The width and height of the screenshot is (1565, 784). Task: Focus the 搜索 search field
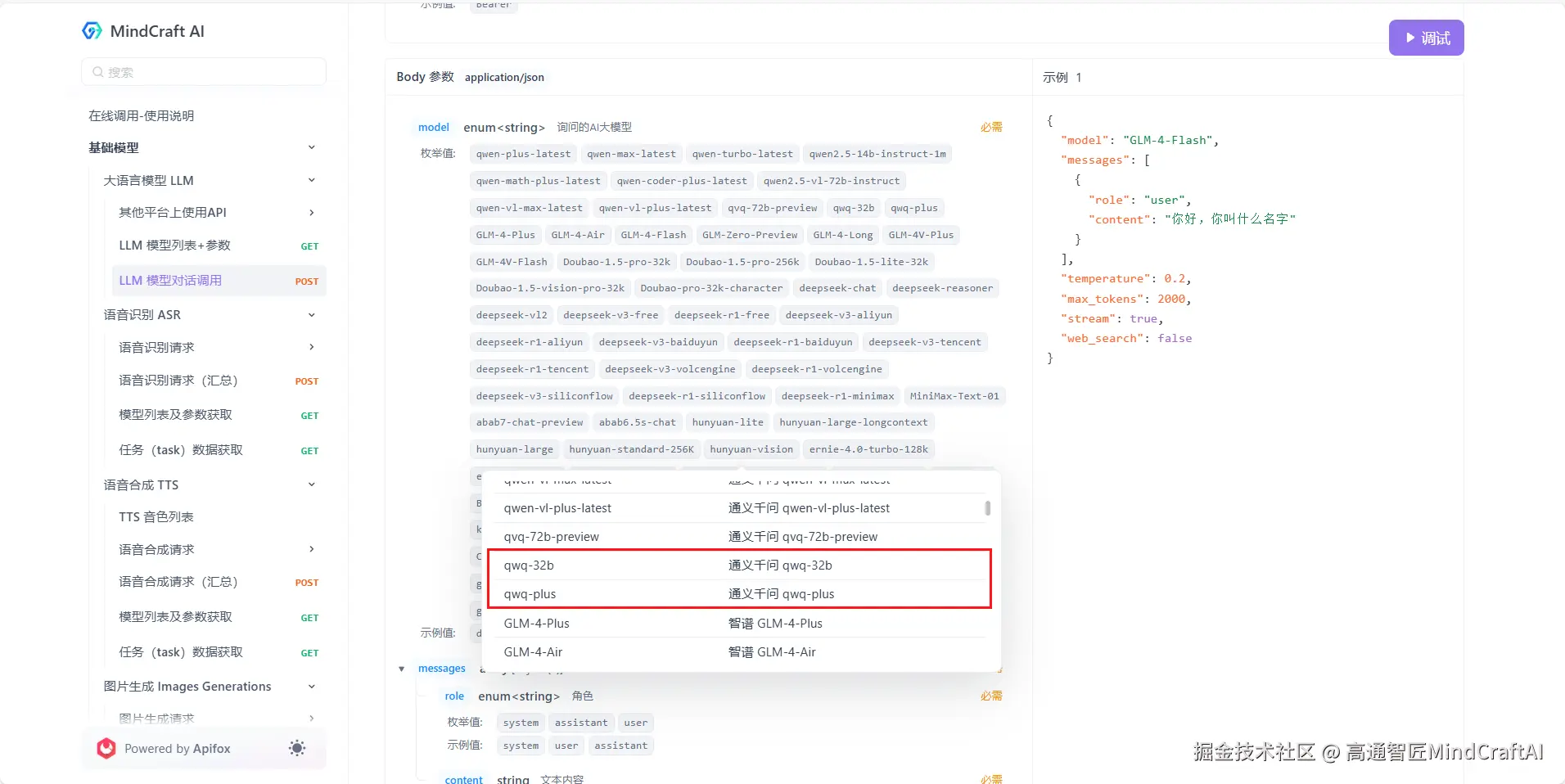(x=204, y=72)
